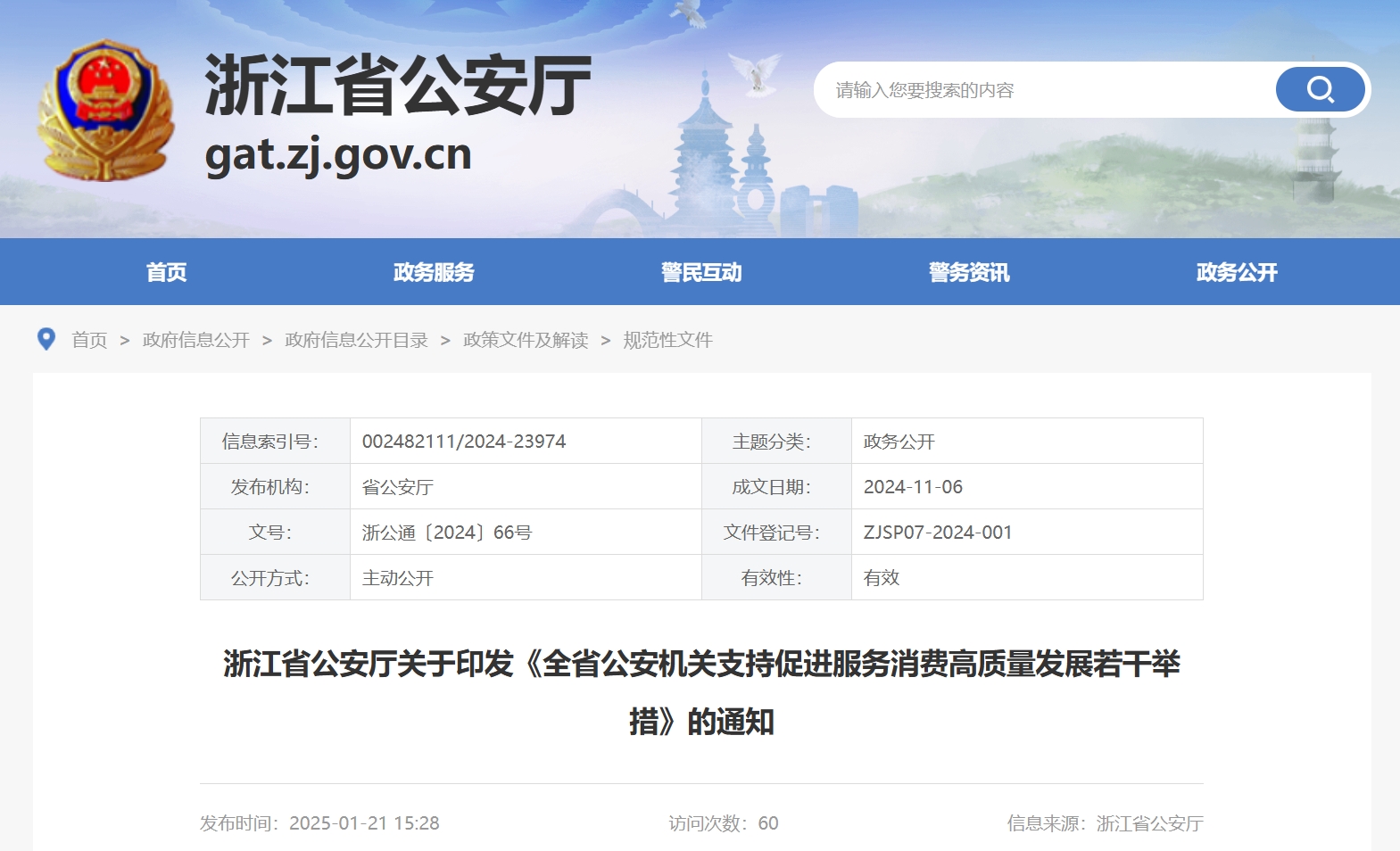The image size is (1400, 851).
Task: Click the large 浙江省公安厅 site title in header
Action: click(x=398, y=86)
